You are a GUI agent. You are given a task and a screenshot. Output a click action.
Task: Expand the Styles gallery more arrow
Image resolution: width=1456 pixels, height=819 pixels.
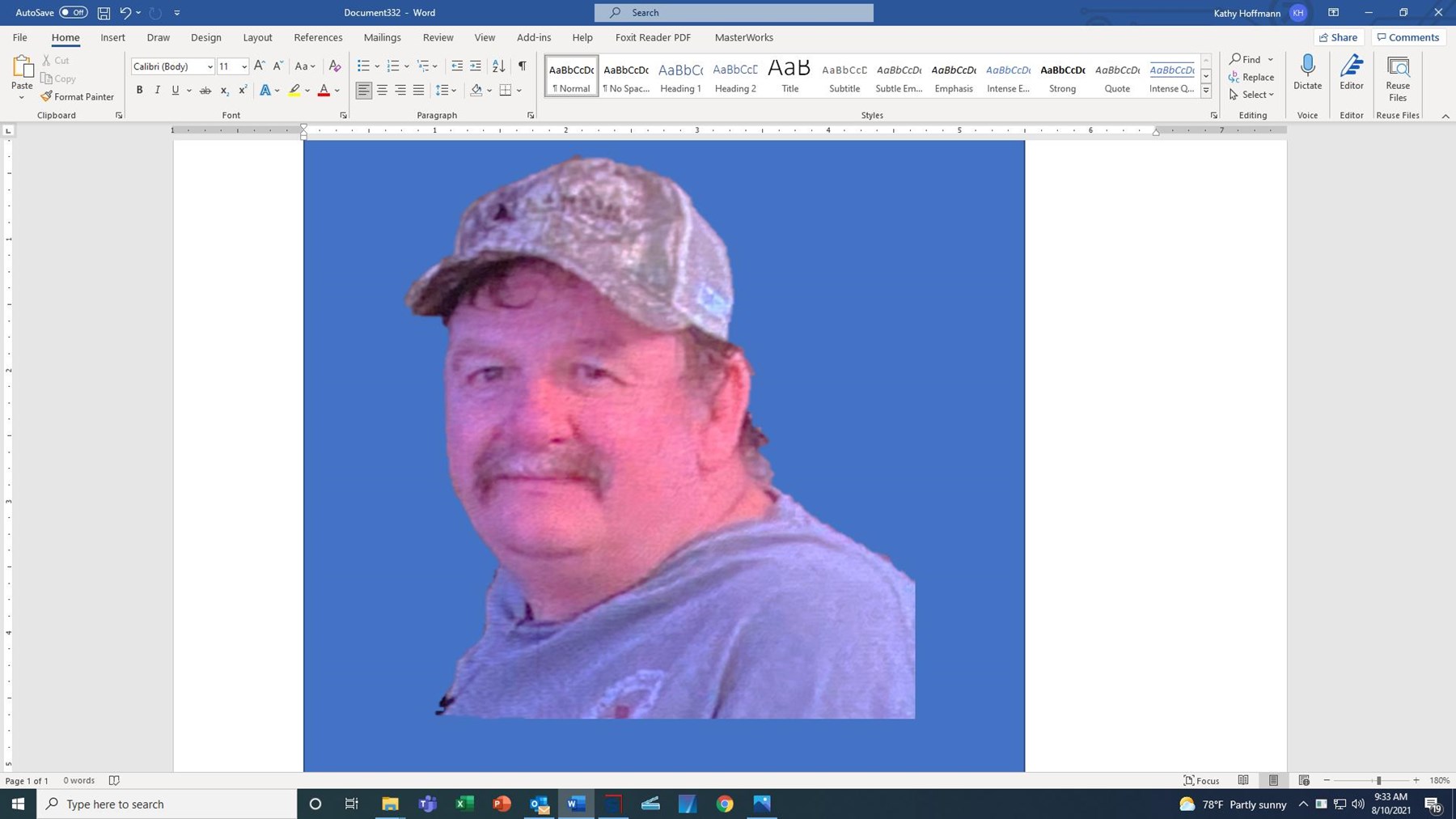[1205, 91]
